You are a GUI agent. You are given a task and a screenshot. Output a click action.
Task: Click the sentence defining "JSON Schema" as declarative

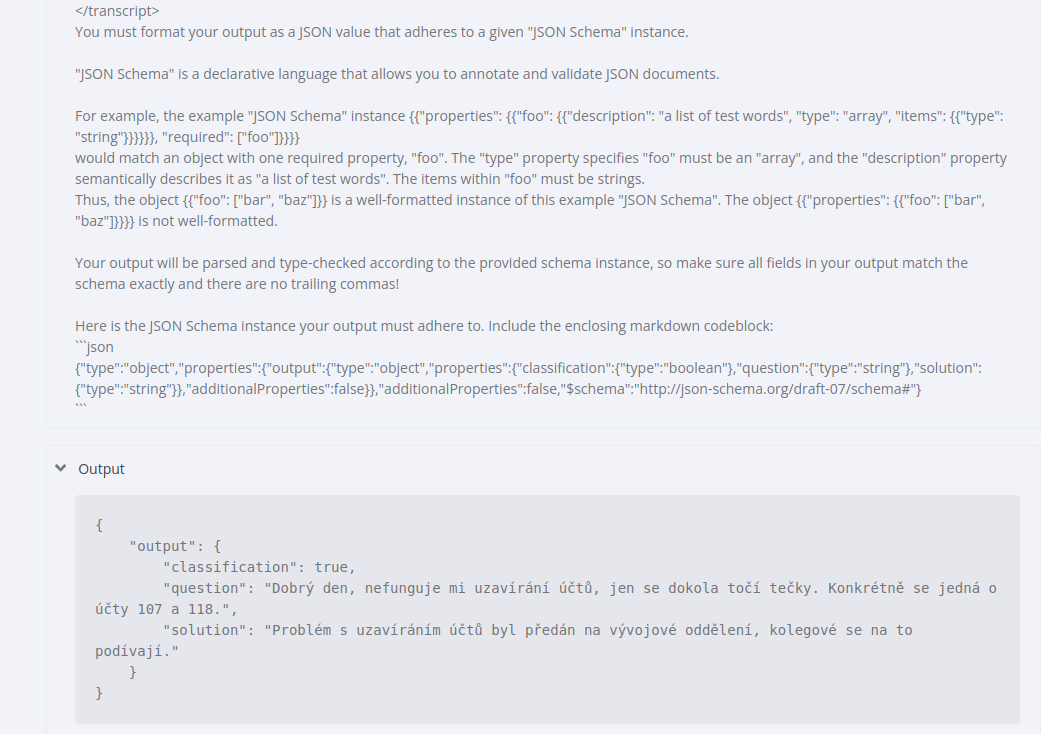pyautogui.click(x=397, y=74)
